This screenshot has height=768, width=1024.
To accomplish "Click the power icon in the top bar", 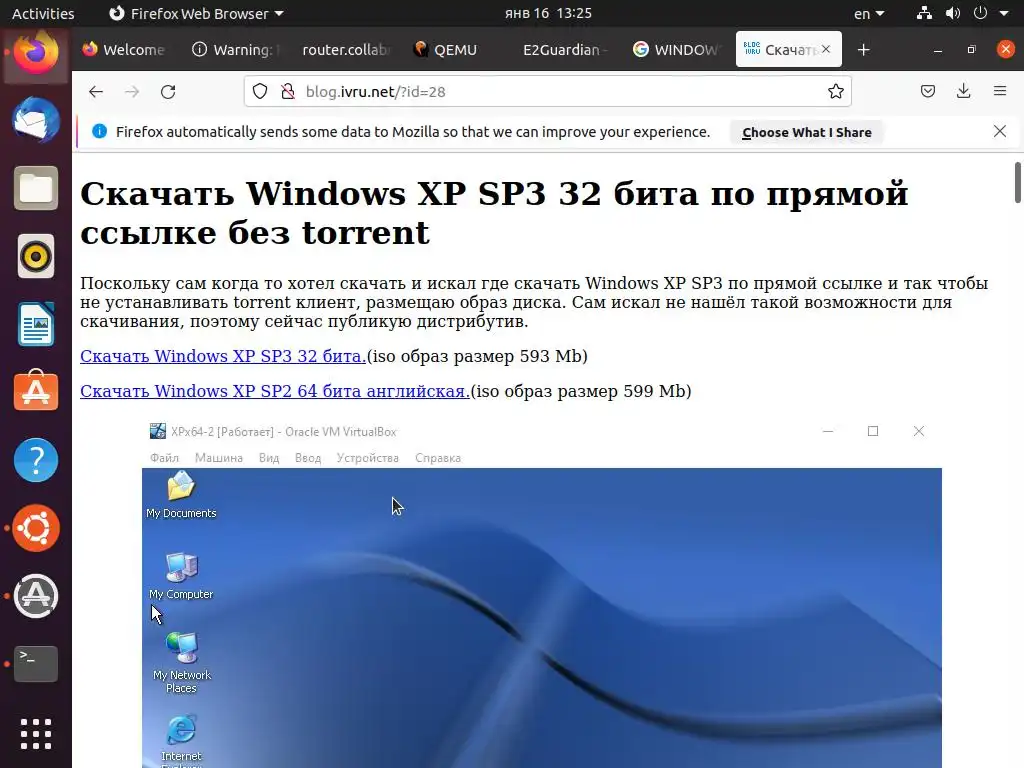I will 980,13.
